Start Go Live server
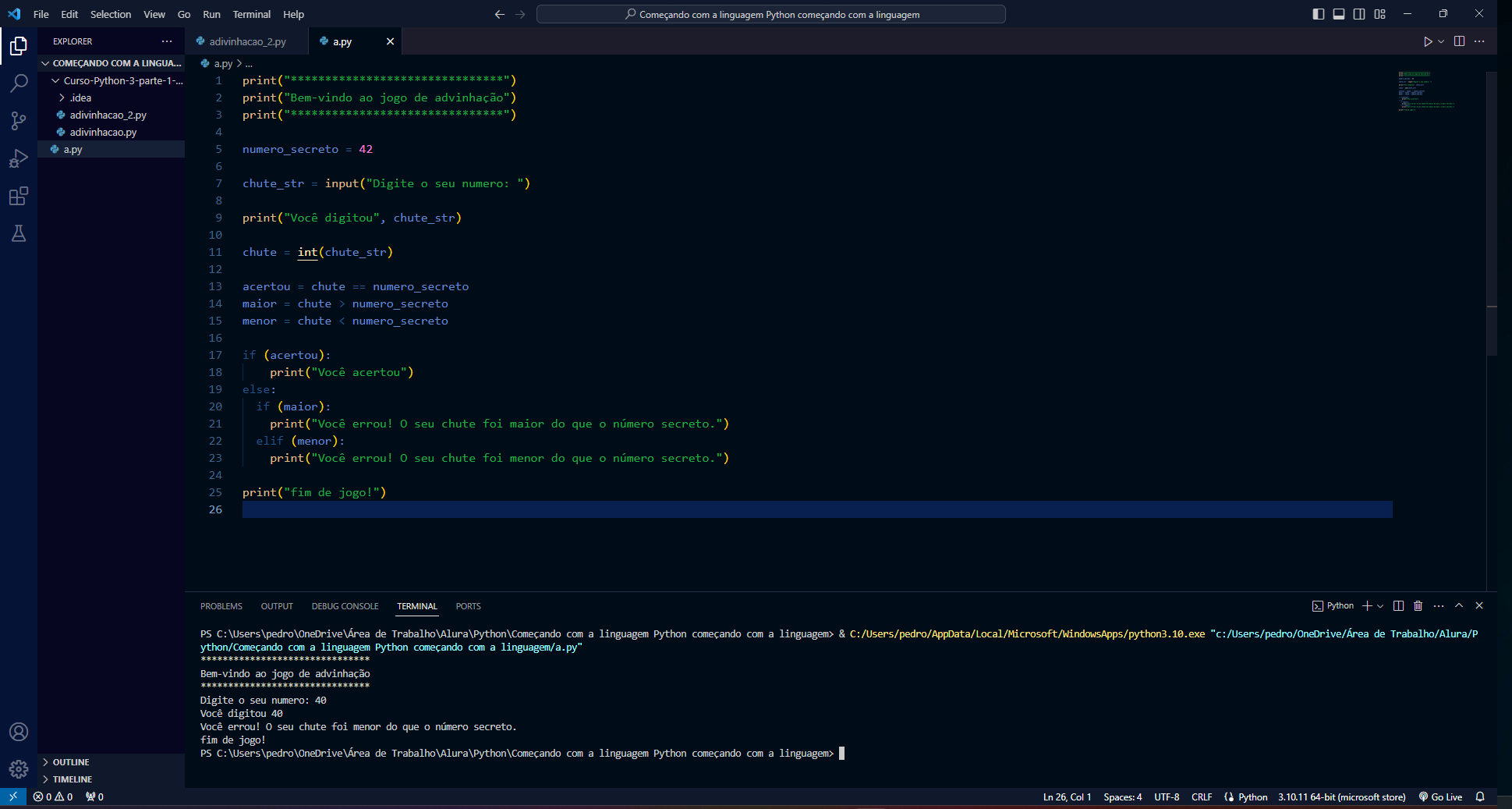 1440,797
